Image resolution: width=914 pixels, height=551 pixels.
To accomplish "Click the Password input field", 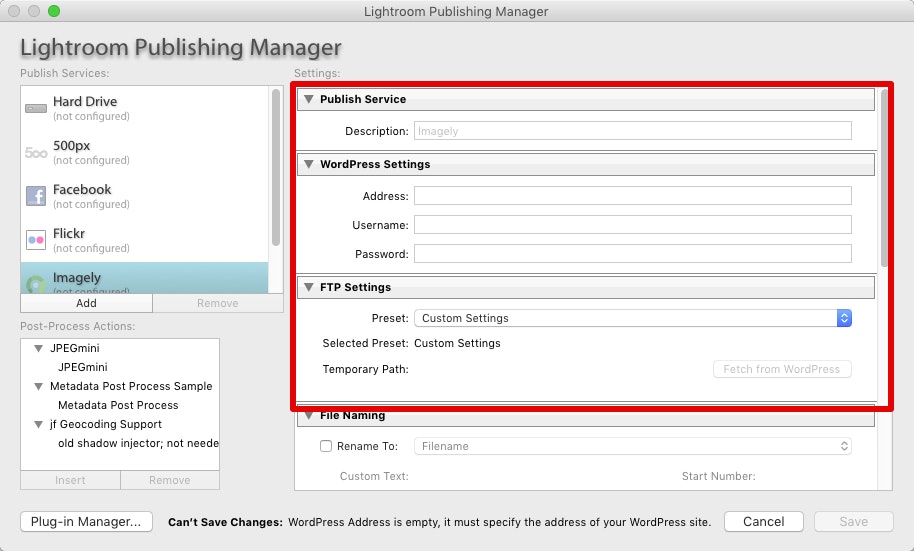I will coord(632,254).
